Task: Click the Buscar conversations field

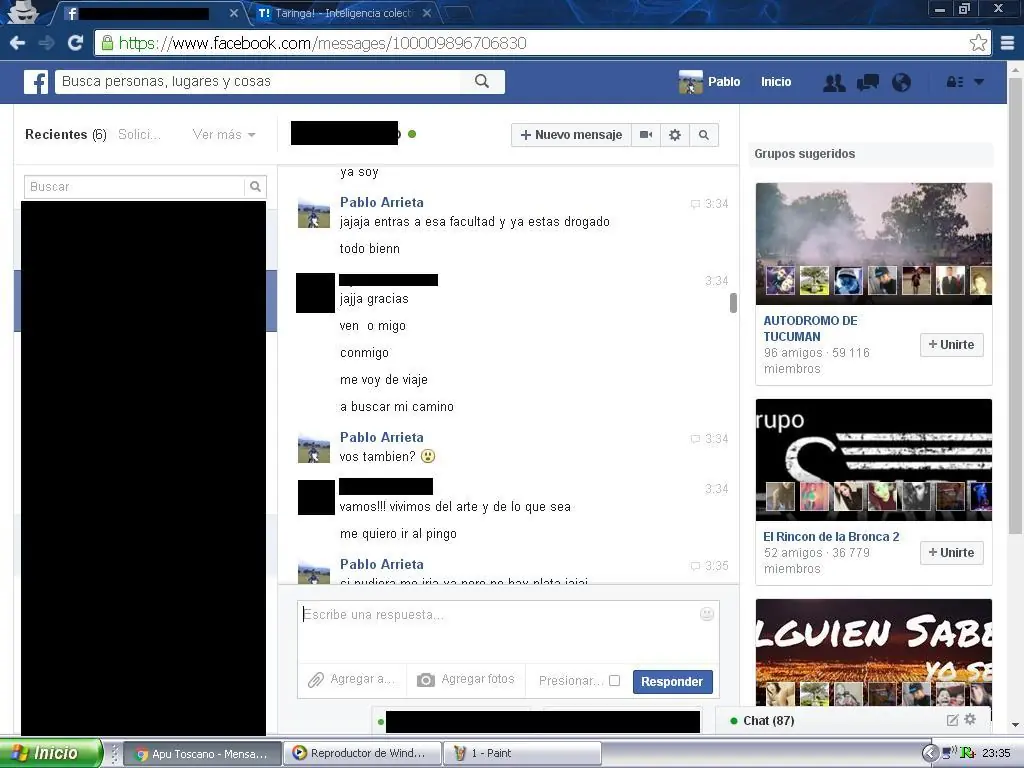Action: coord(135,187)
